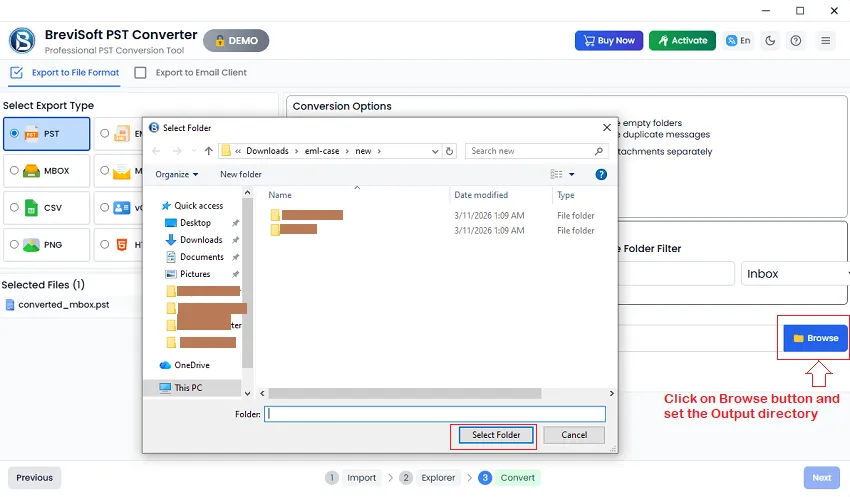Screen dimensions: 850x497
Task: Refresh the folder view
Action: (449, 151)
